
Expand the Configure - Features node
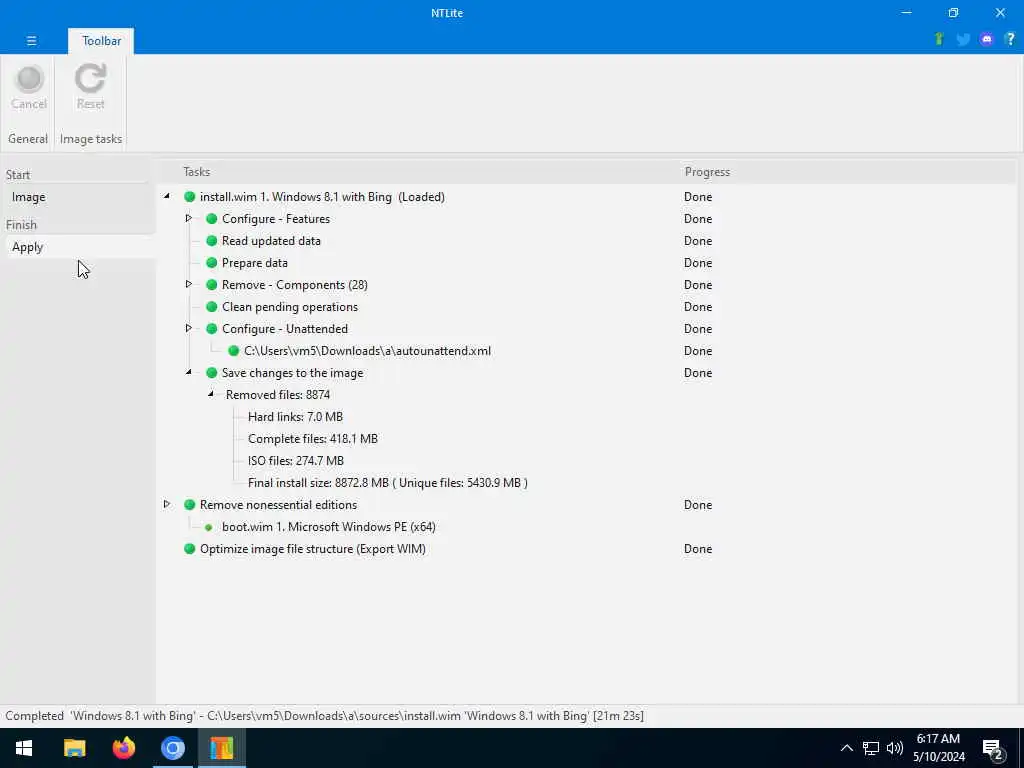[x=189, y=218]
